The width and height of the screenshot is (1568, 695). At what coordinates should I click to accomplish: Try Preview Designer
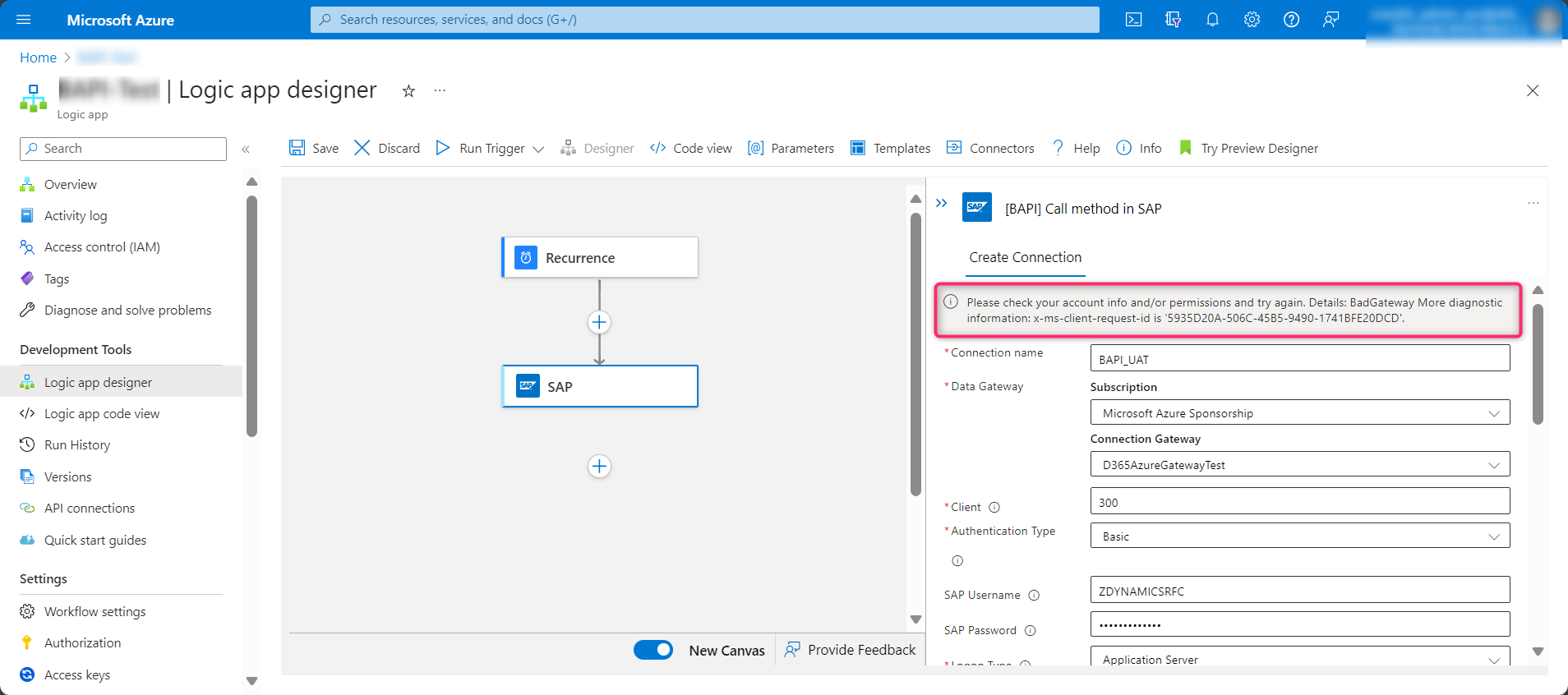(x=1248, y=148)
